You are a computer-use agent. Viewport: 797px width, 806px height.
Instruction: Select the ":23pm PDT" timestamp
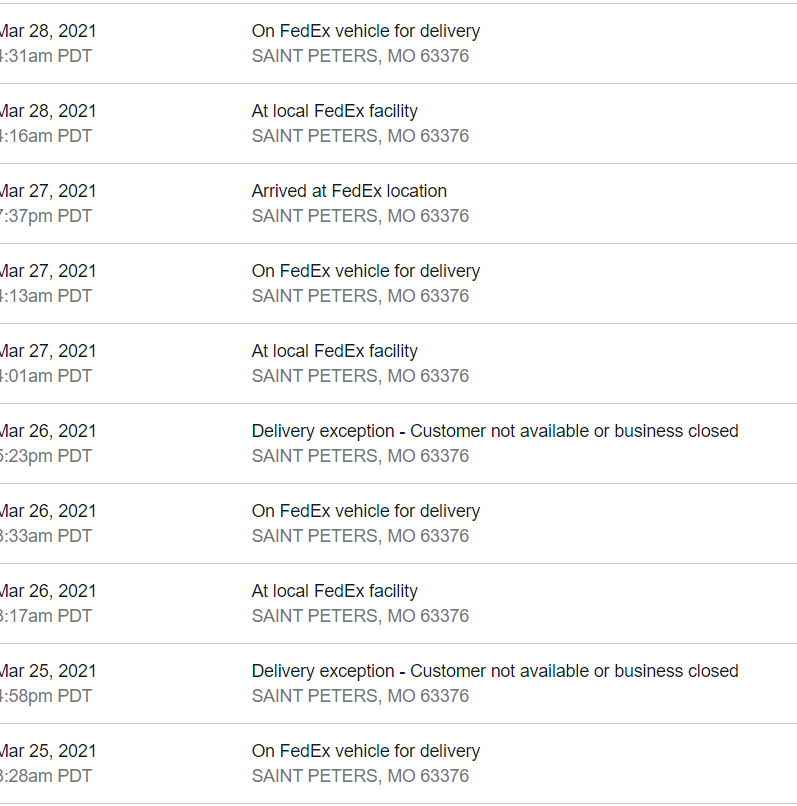pyautogui.click(x=46, y=456)
